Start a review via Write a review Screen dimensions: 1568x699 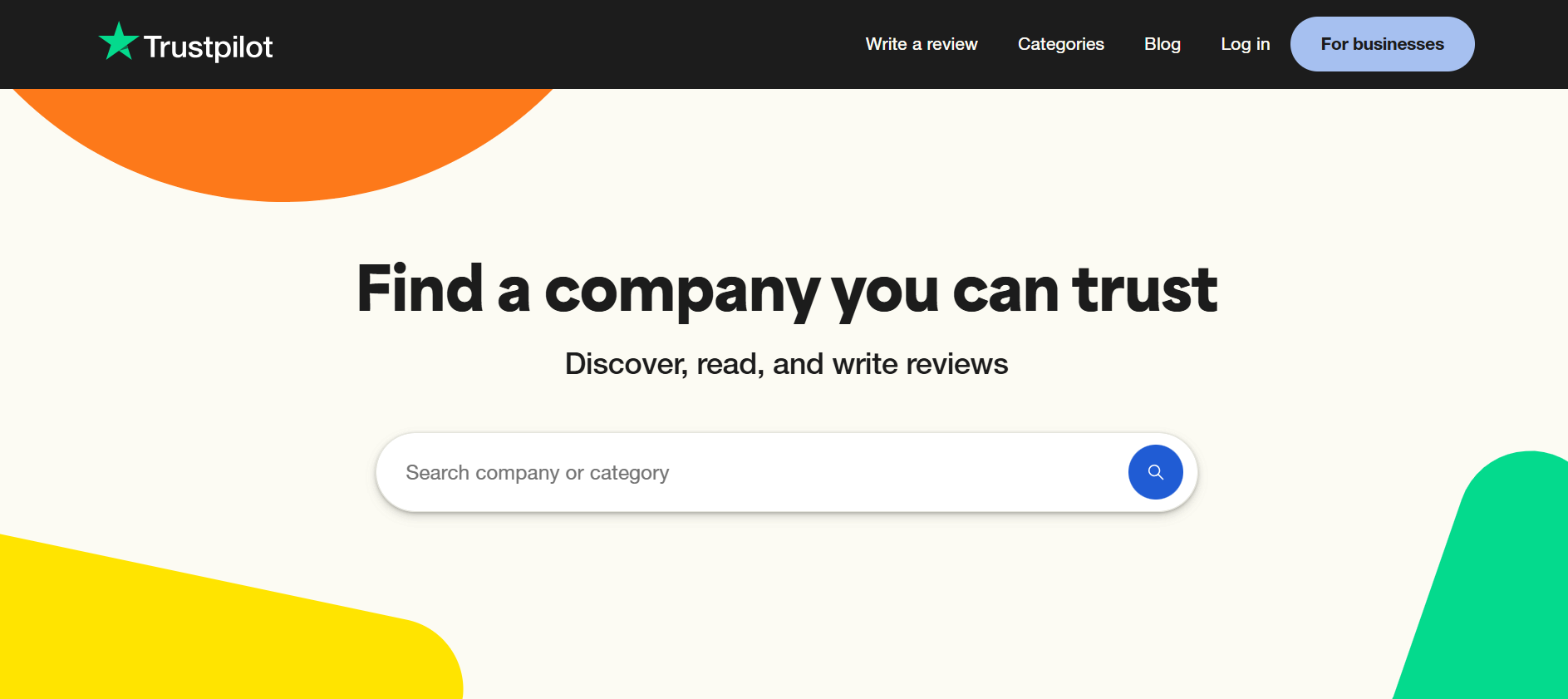(x=922, y=44)
